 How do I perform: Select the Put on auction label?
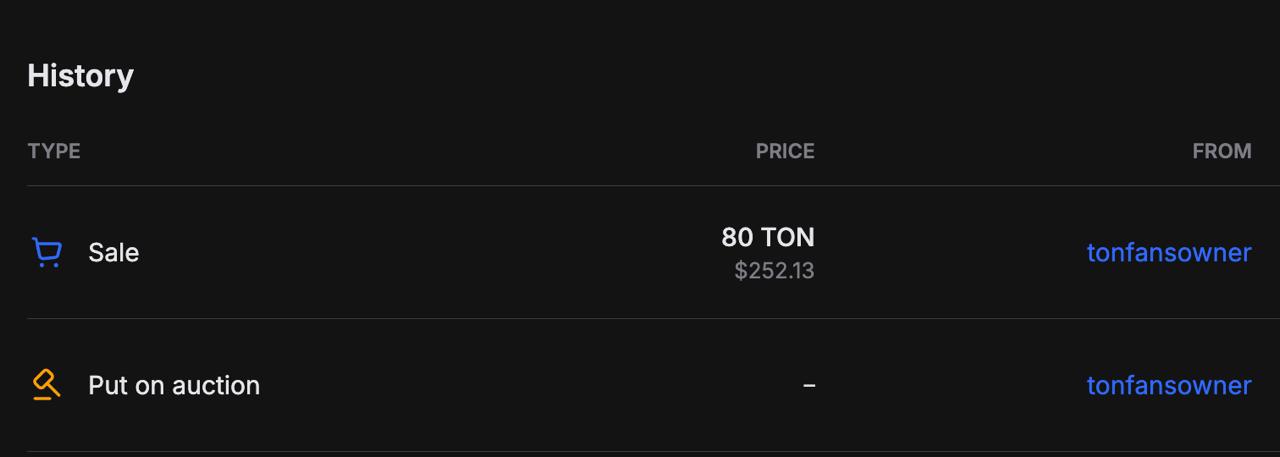[174, 385]
